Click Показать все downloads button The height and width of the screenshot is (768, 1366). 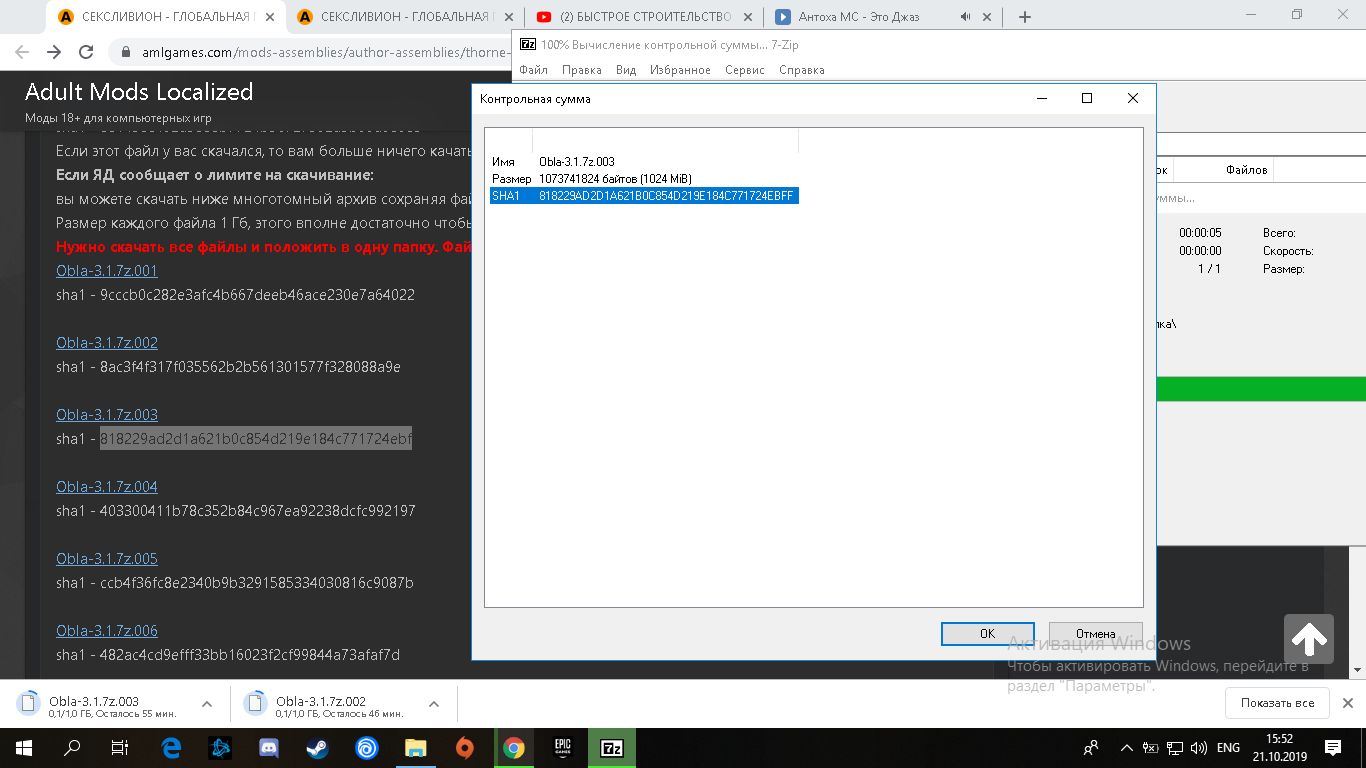point(1277,703)
